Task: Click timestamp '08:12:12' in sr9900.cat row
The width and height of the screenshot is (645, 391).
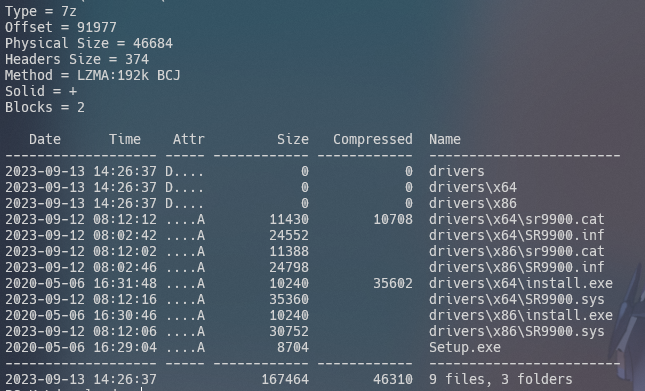Action: point(125,220)
